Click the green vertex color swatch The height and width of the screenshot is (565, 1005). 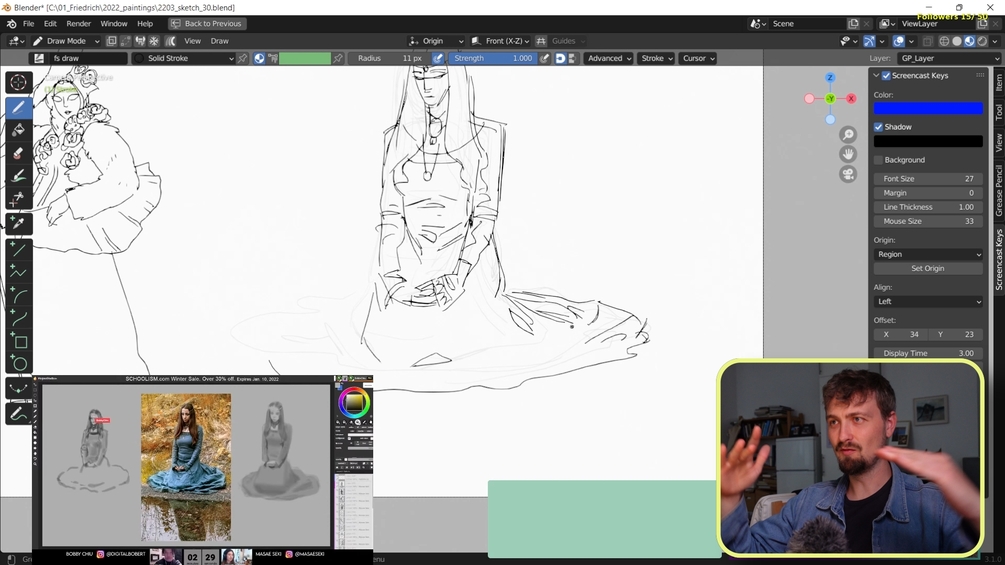(x=305, y=58)
